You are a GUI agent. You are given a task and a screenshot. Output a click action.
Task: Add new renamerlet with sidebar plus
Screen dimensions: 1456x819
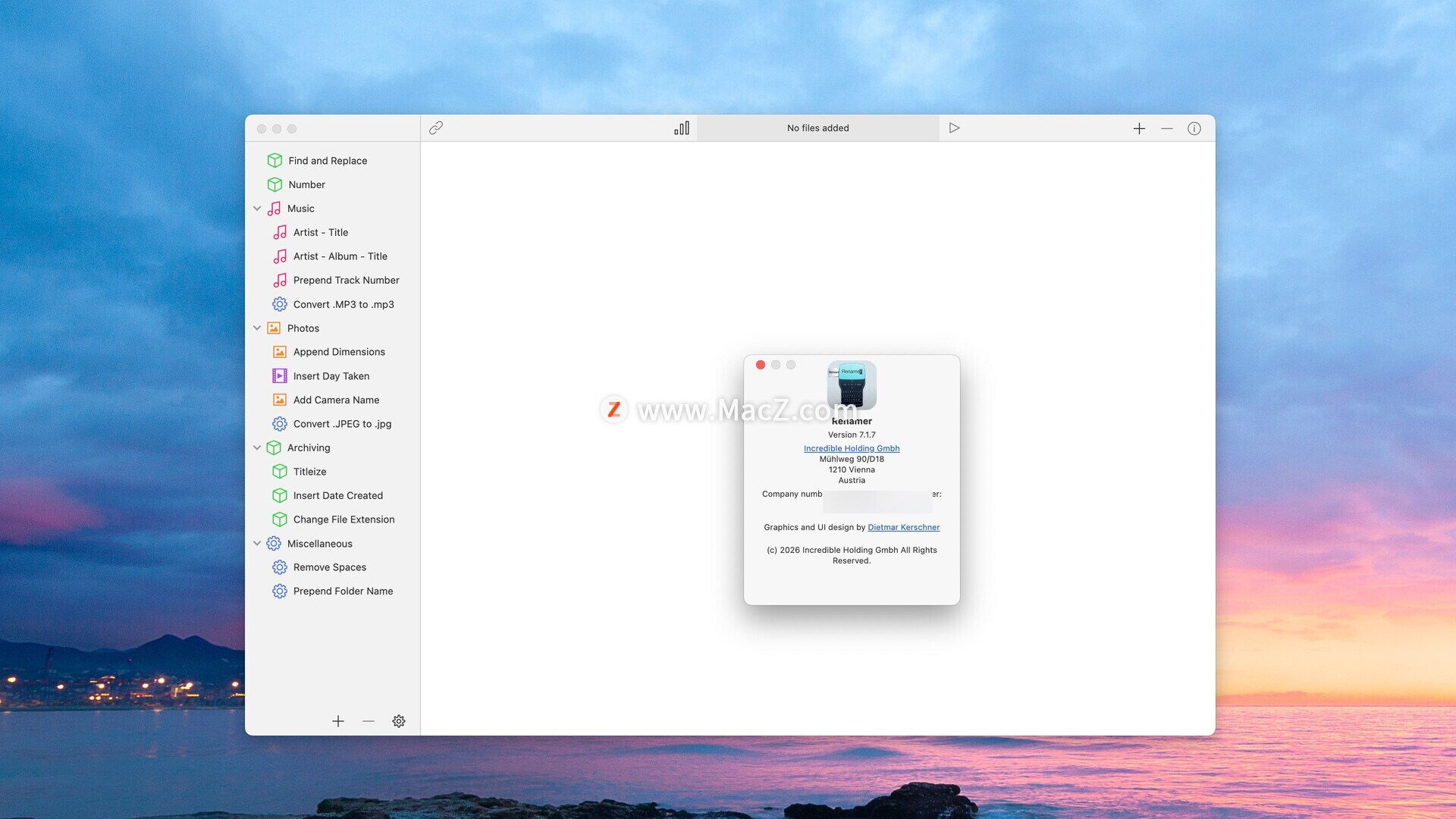coord(338,721)
